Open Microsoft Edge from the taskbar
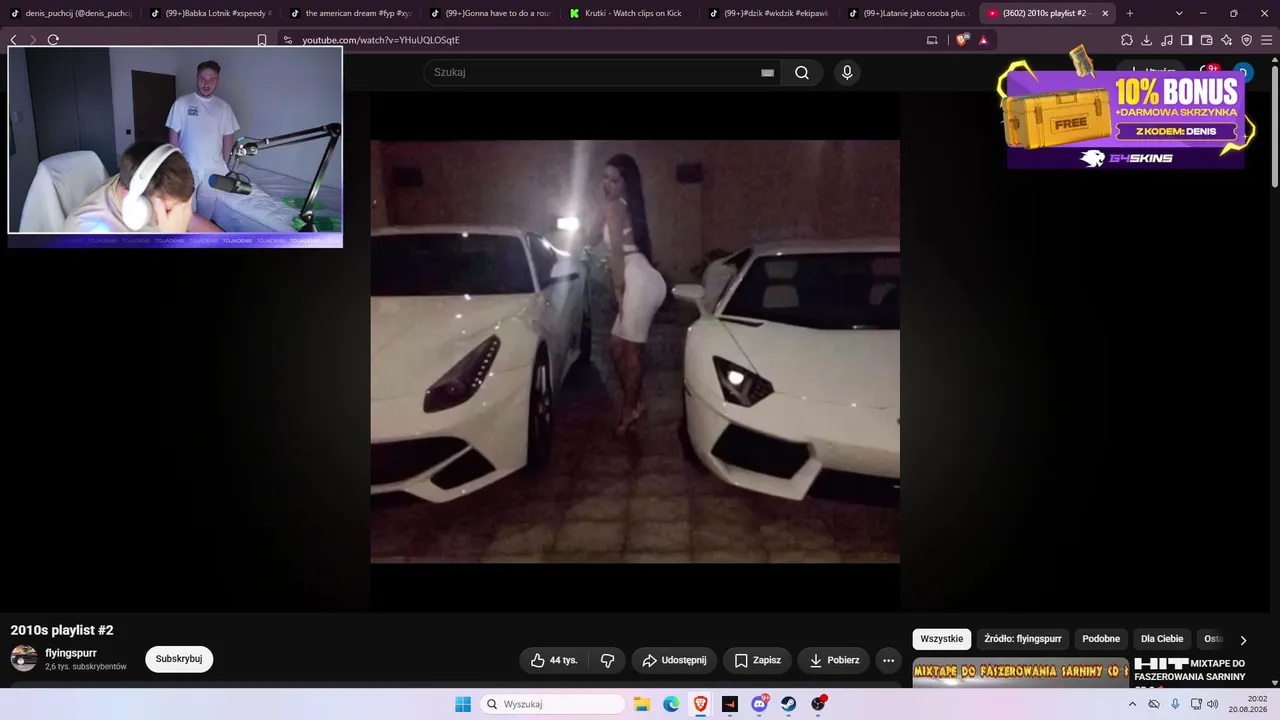 (671, 704)
